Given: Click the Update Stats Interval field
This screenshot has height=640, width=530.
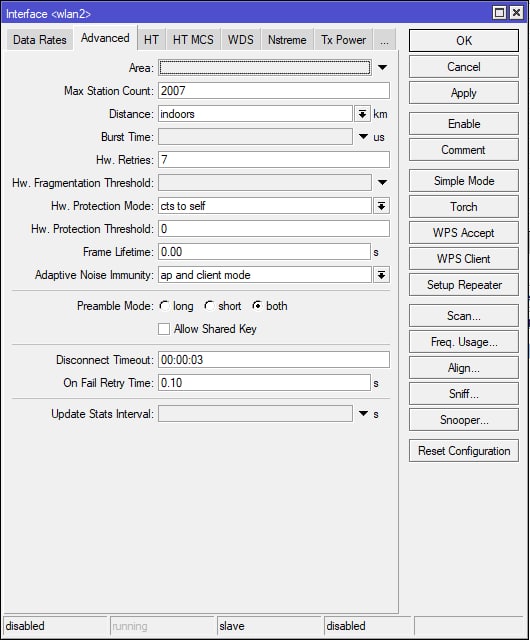Looking at the screenshot, I should [x=255, y=413].
